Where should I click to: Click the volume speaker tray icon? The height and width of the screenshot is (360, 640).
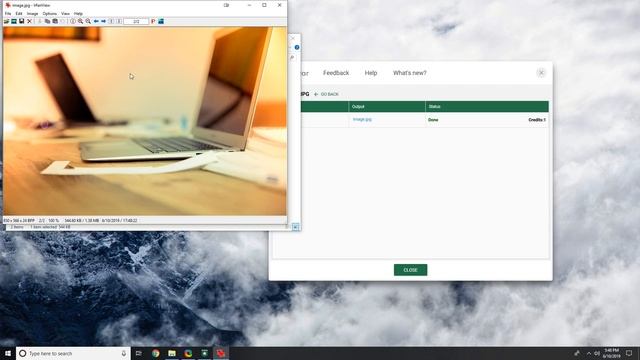pos(597,353)
